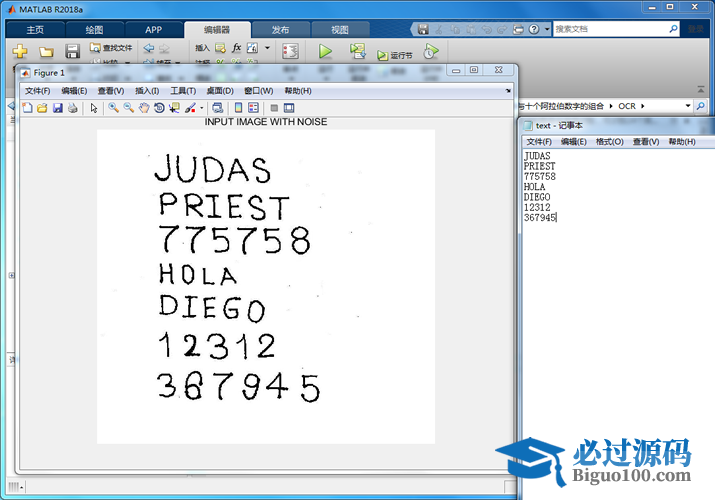The image size is (715, 500).
Task: Click the Print Figure icon
Action: click(x=73, y=108)
